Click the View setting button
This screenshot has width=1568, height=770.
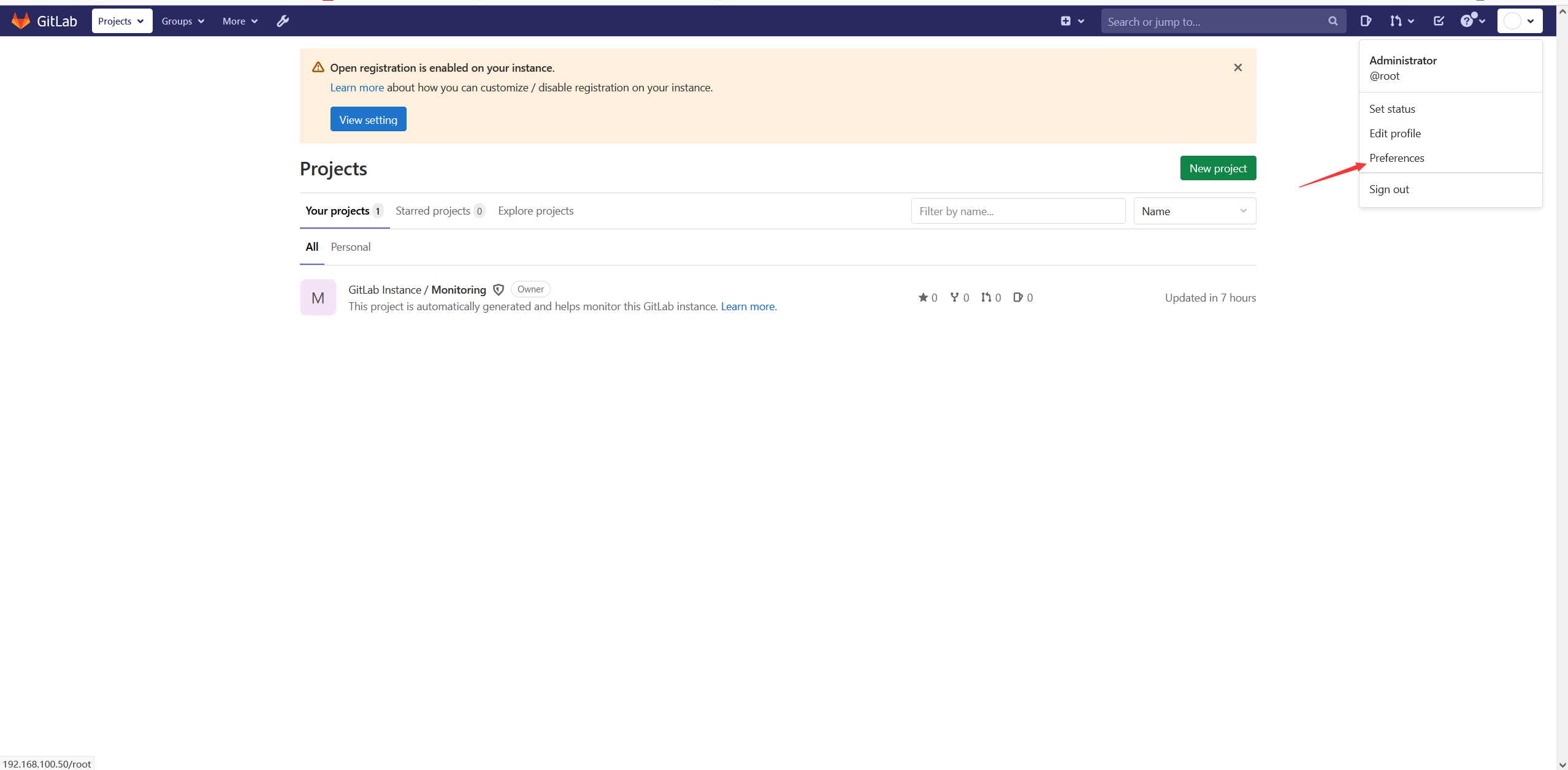click(368, 120)
